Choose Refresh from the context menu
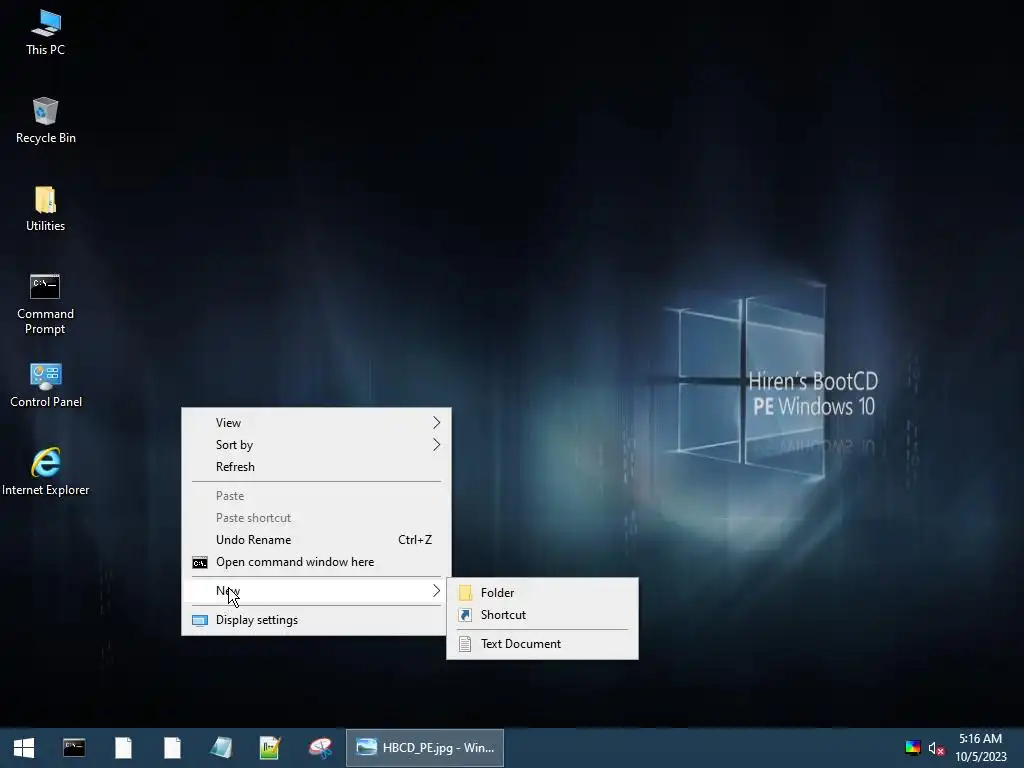 pos(316,467)
